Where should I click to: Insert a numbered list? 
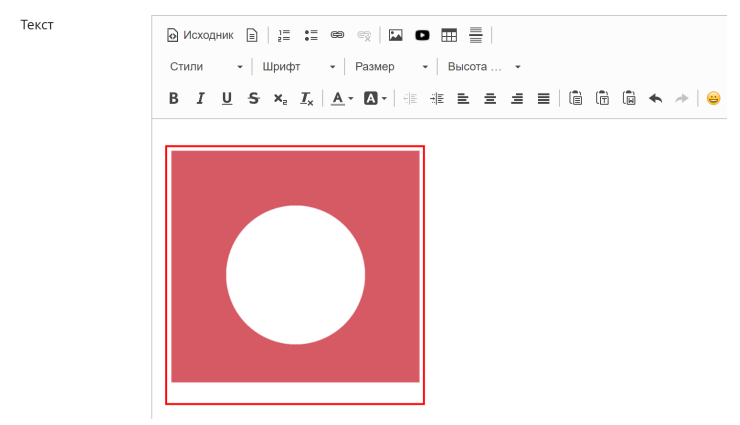(x=284, y=35)
